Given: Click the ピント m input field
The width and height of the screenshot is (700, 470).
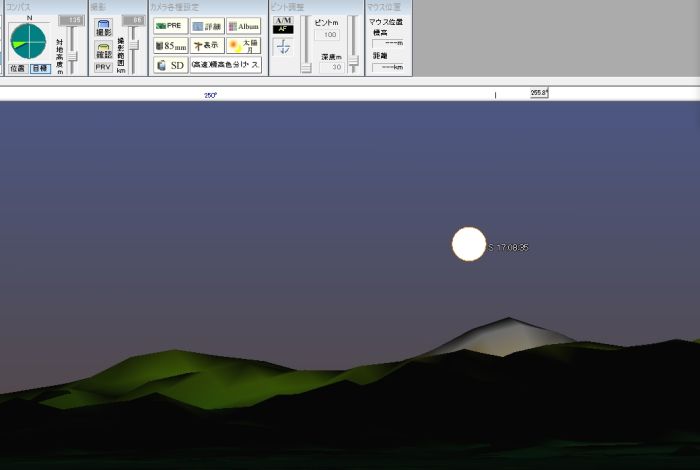Looking at the screenshot, I should click(x=327, y=35).
